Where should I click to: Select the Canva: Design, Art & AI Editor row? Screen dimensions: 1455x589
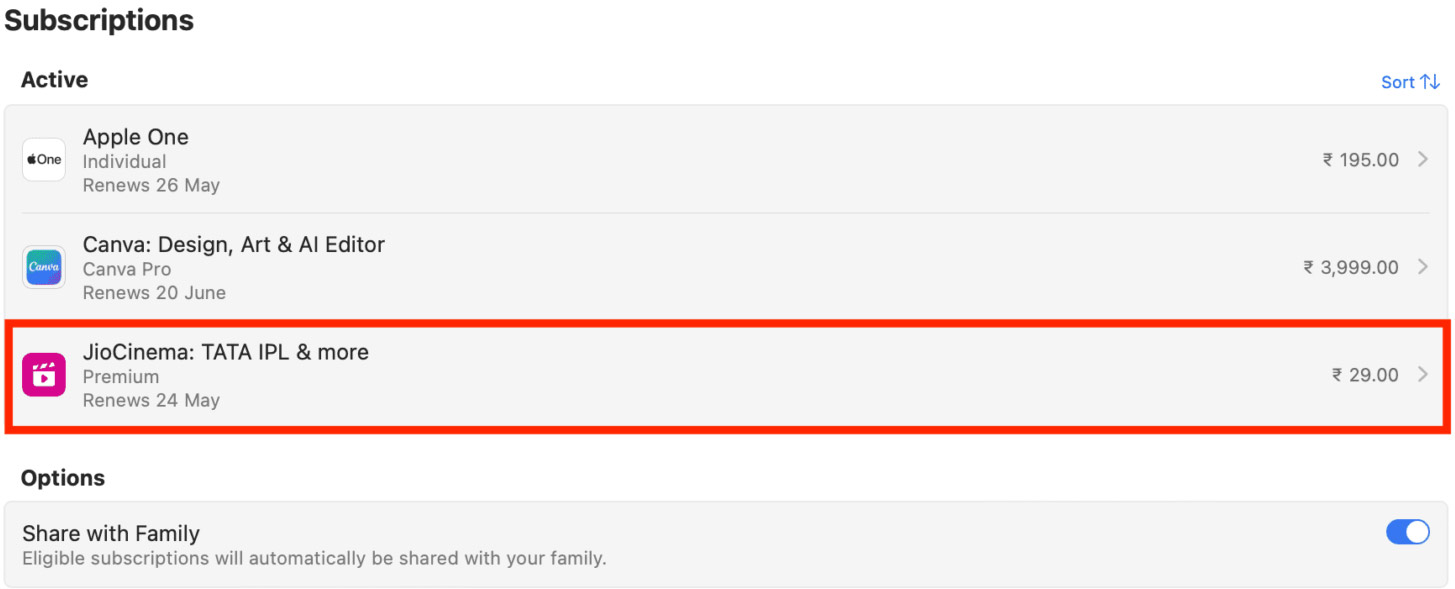tap(700, 267)
